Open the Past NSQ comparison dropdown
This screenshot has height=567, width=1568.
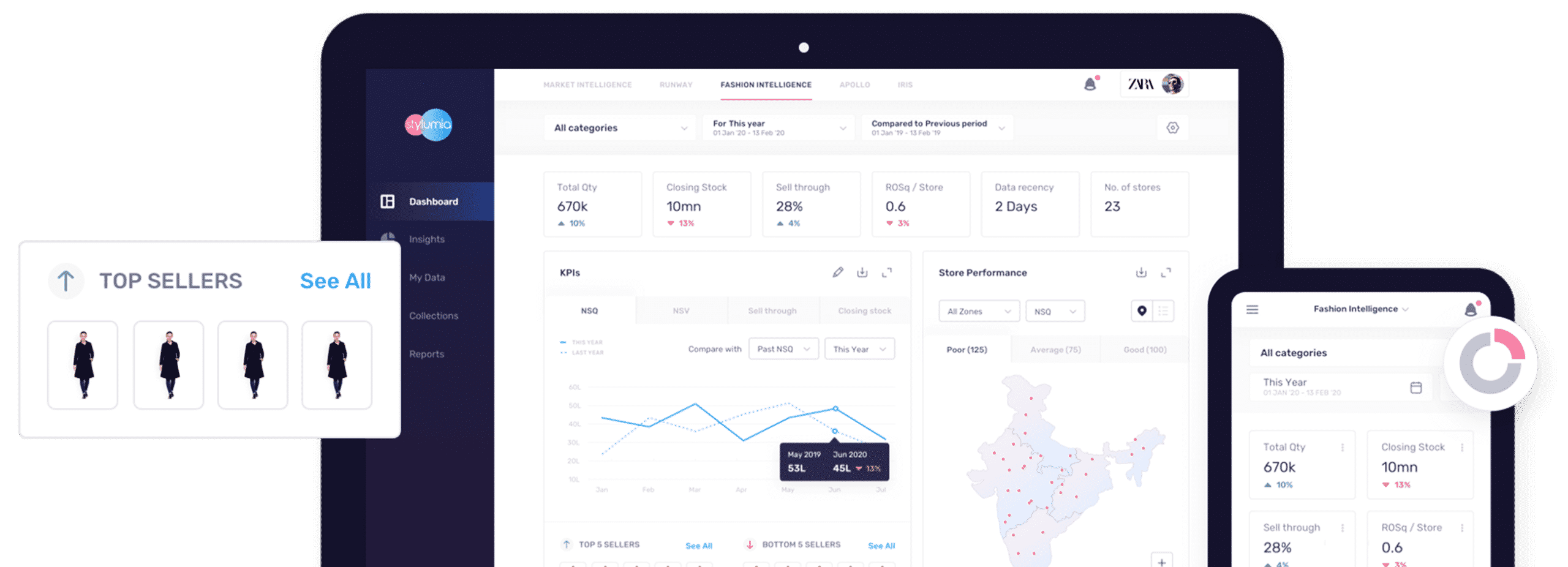(783, 349)
